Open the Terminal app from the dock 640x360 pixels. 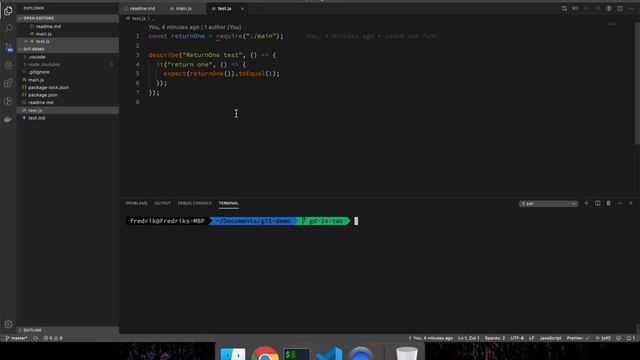296,353
